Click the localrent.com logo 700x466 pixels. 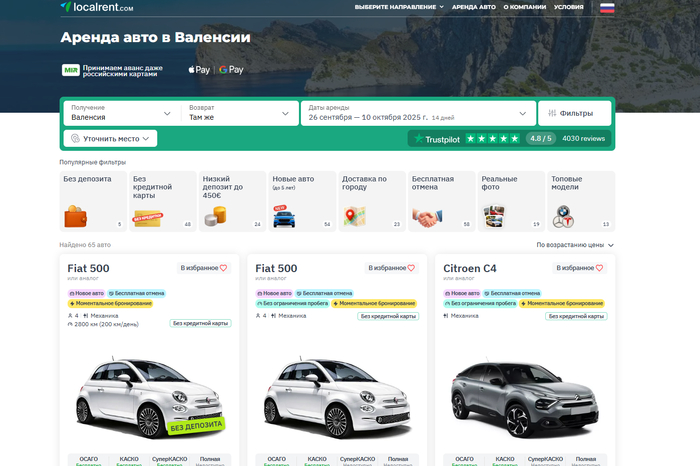(x=96, y=7)
